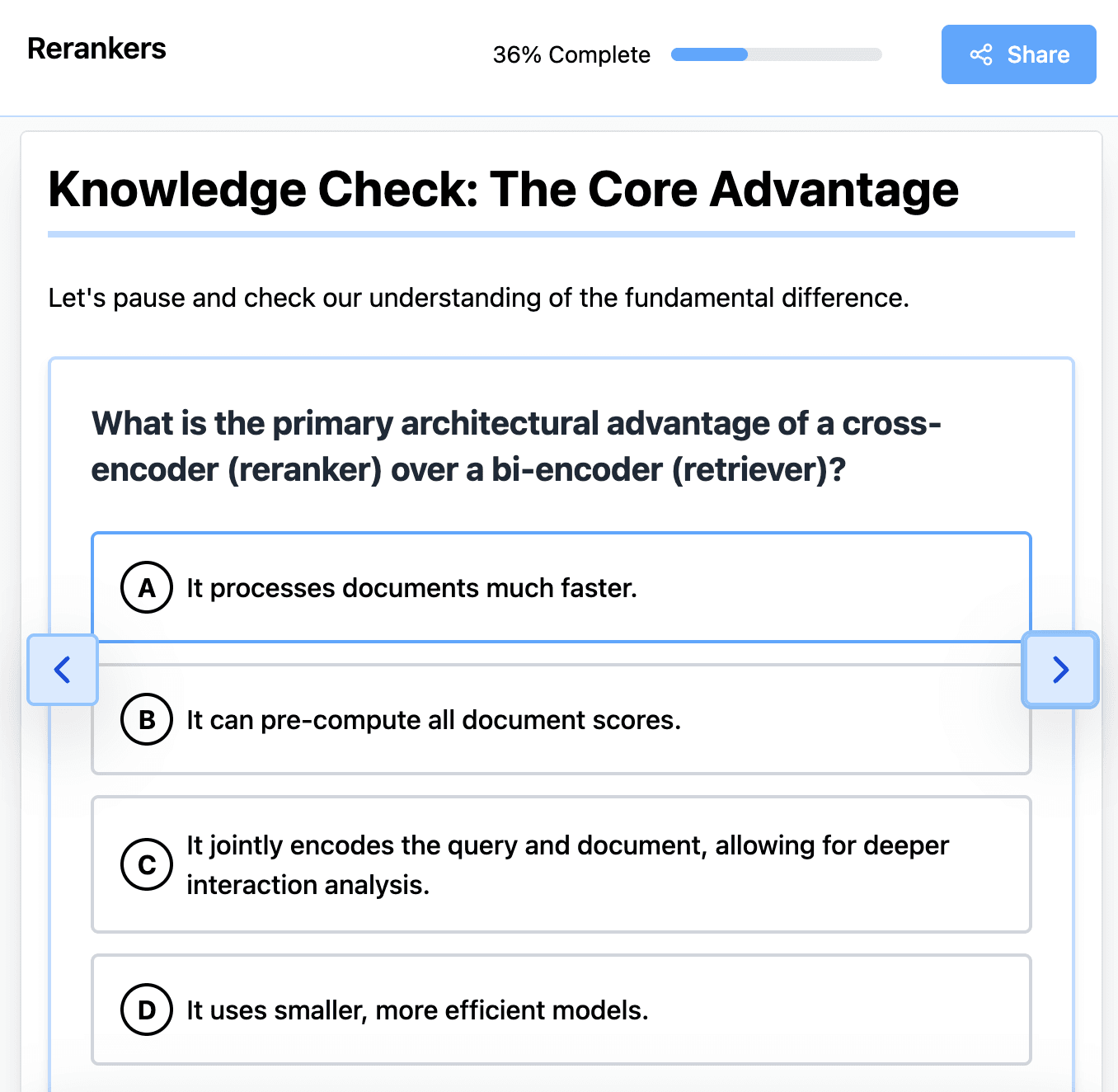Select answer "It processes documents much faster."
Screen dimensions: 1118x1092
(411, 588)
